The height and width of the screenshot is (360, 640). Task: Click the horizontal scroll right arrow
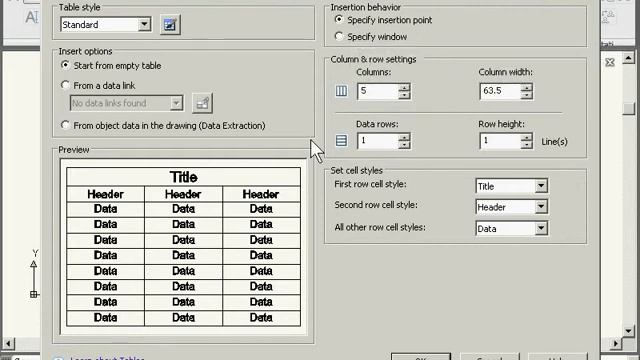[616, 343]
